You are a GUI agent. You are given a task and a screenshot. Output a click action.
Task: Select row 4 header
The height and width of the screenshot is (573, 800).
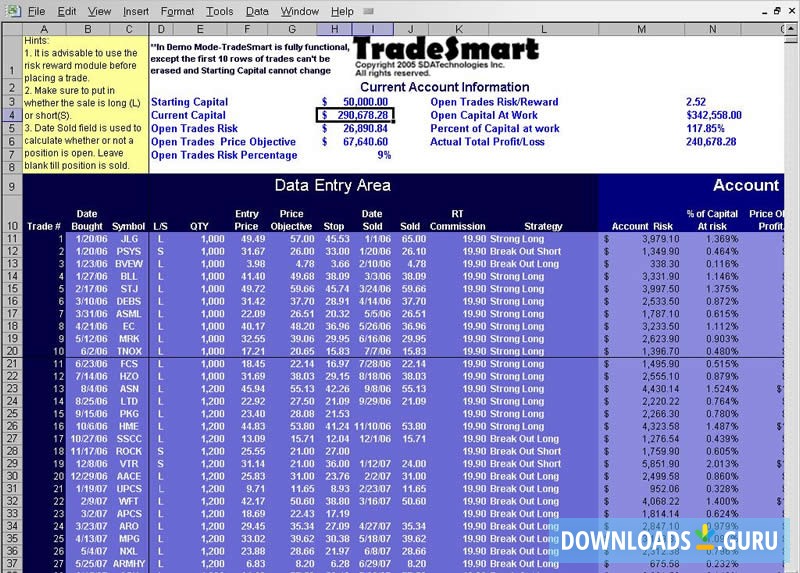point(12,115)
